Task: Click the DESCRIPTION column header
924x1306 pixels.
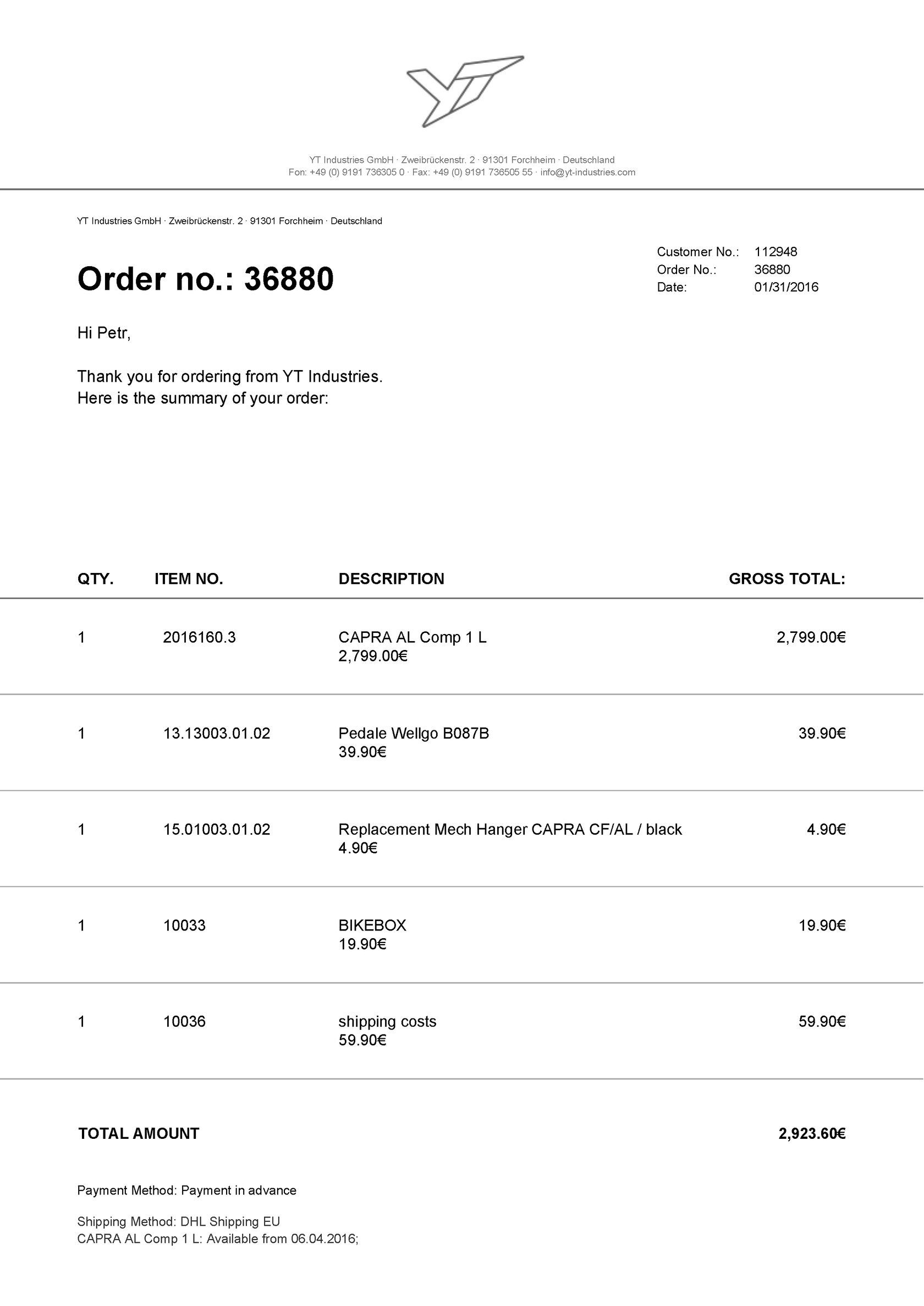Action: click(x=391, y=579)
